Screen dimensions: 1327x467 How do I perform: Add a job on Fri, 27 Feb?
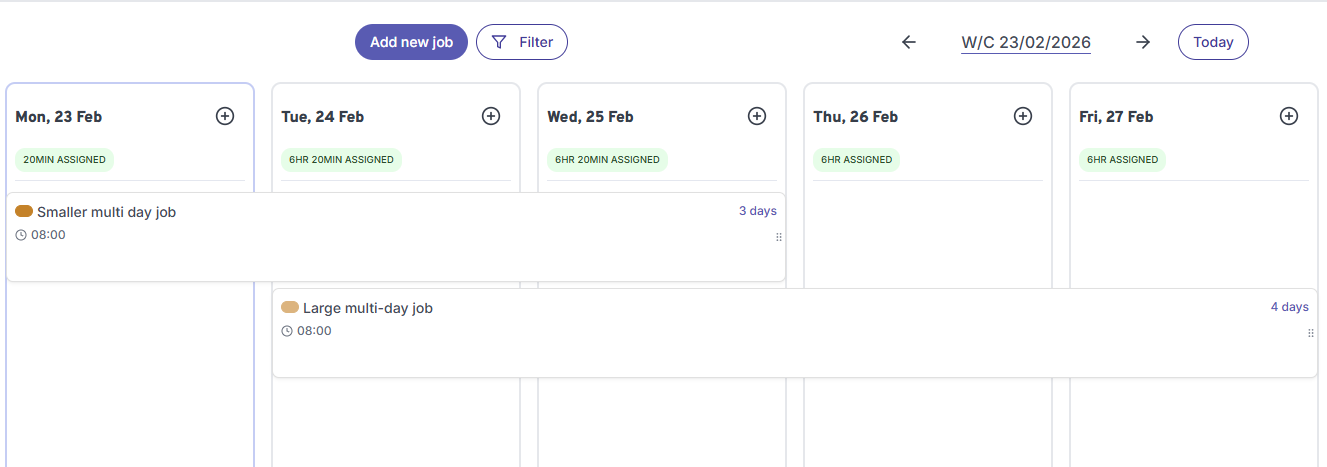tap(1289, 116)
